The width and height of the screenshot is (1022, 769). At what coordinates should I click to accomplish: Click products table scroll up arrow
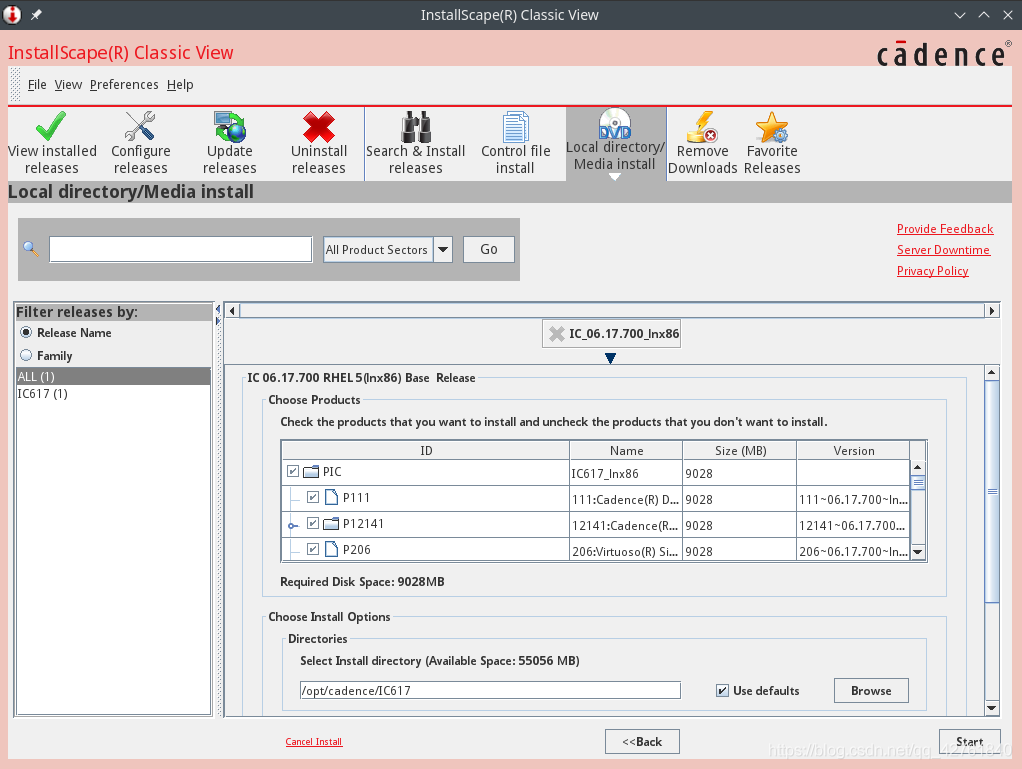[x=918, y=467]
